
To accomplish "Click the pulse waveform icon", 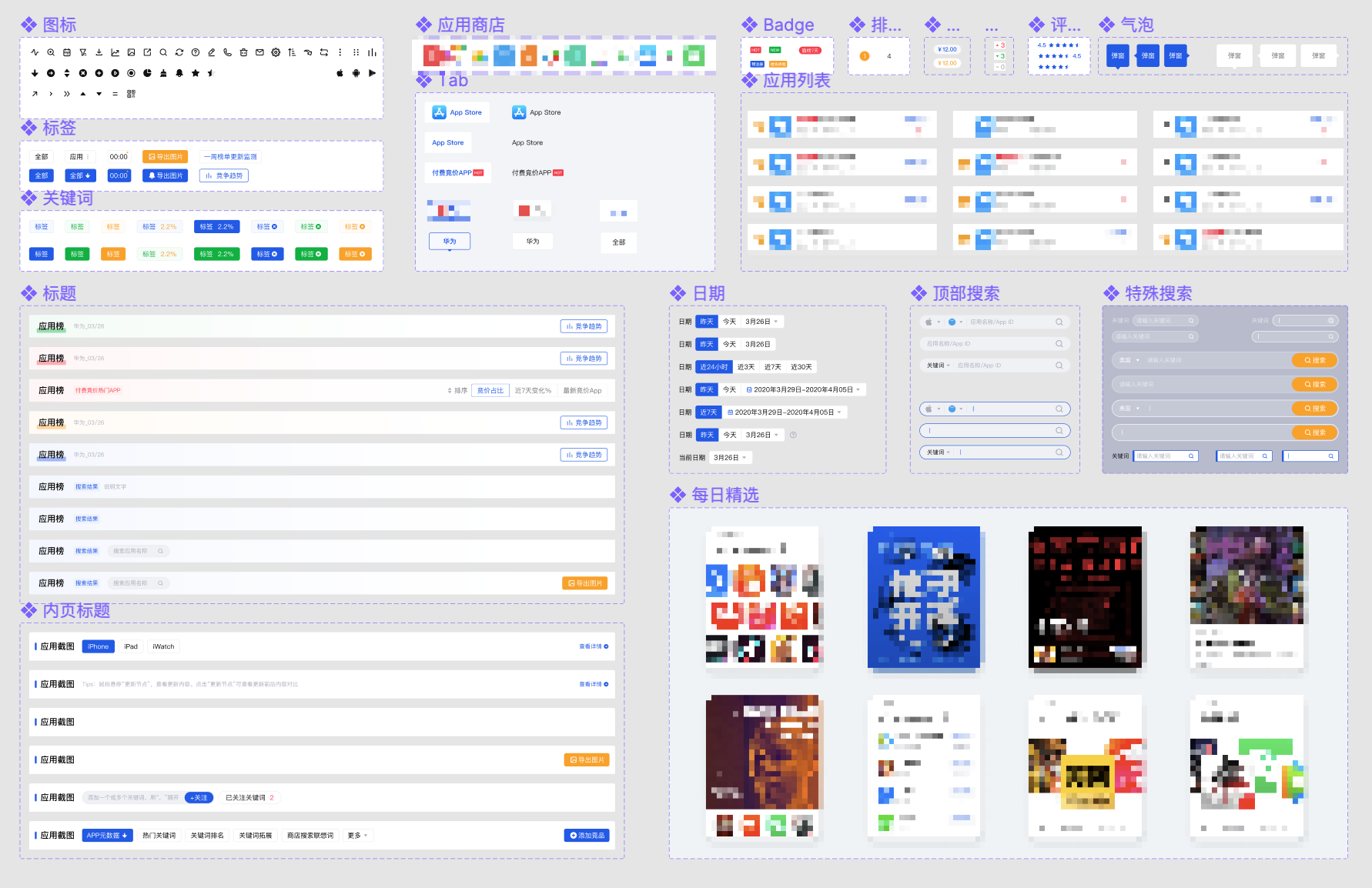I will (35, 52).
